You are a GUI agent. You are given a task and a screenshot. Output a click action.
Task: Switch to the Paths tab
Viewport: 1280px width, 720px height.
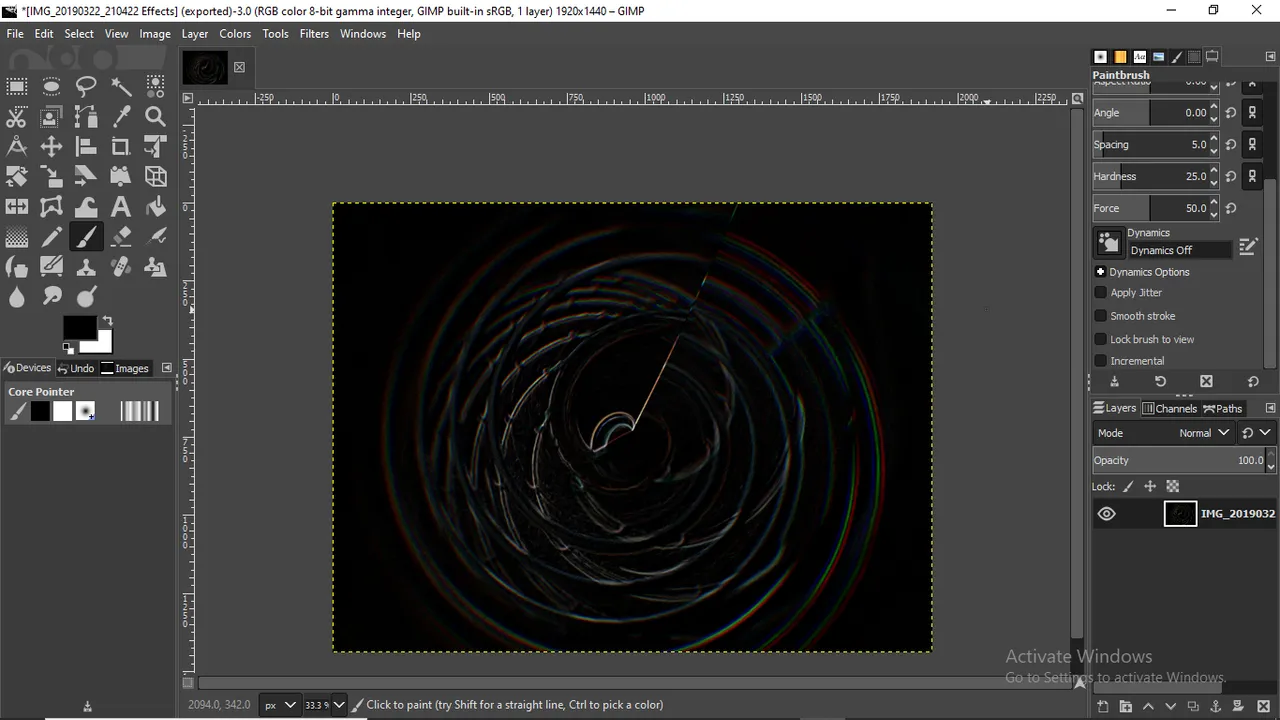[1223, 408]
